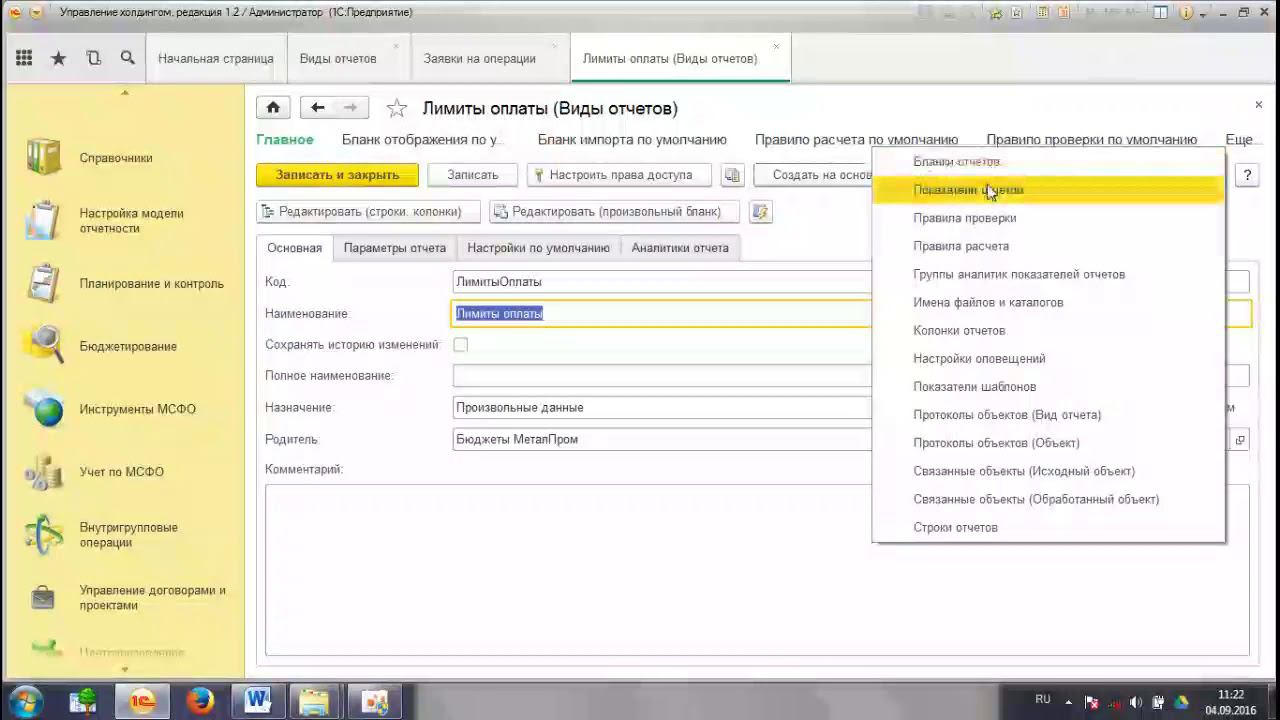
Task: Open the Родитель field link button
Action: click(1240, 440)
